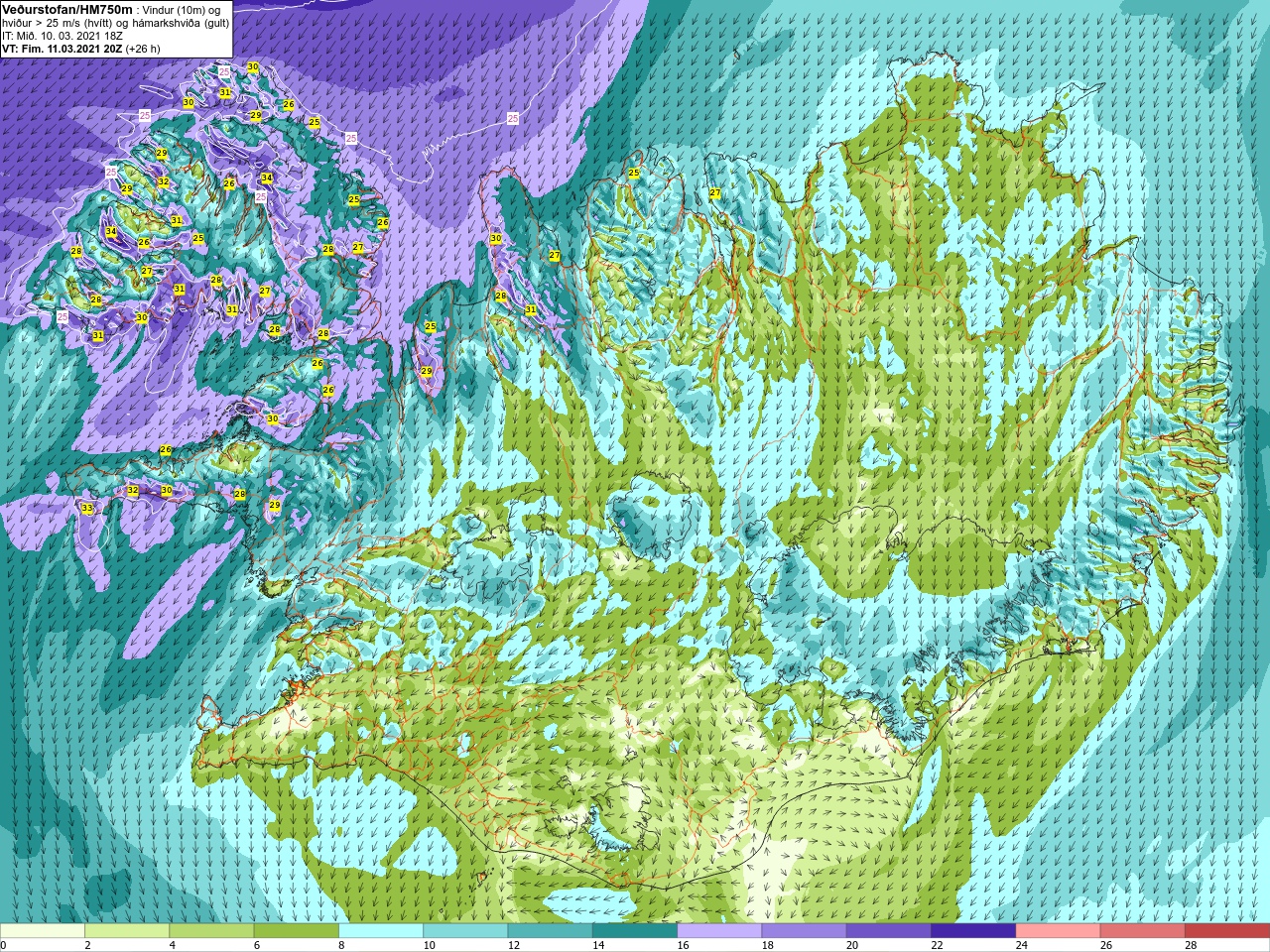
Task: Click the pale yellow 0–2 legend swatch
Action: click(43, 931)
